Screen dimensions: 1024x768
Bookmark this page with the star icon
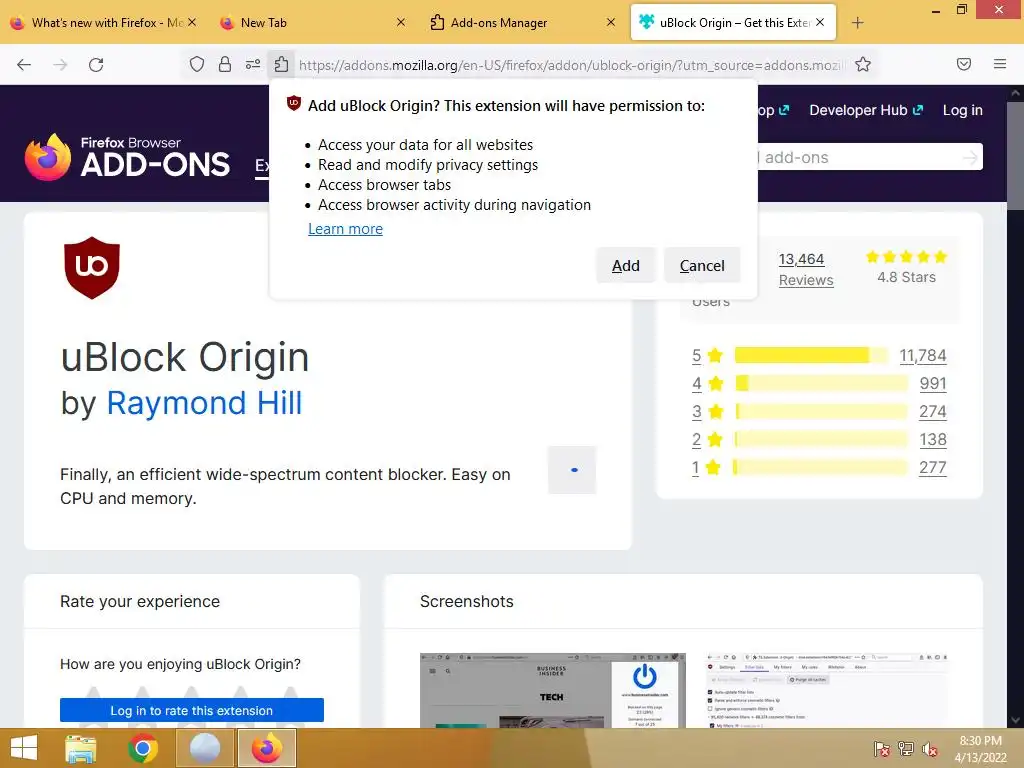(863, 64)
